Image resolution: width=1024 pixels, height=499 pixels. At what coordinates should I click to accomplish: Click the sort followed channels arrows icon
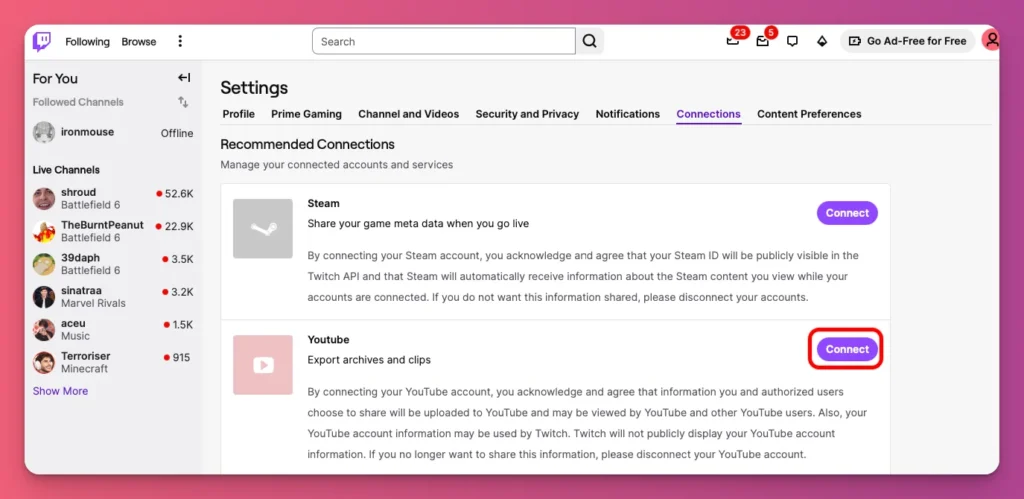184,102
